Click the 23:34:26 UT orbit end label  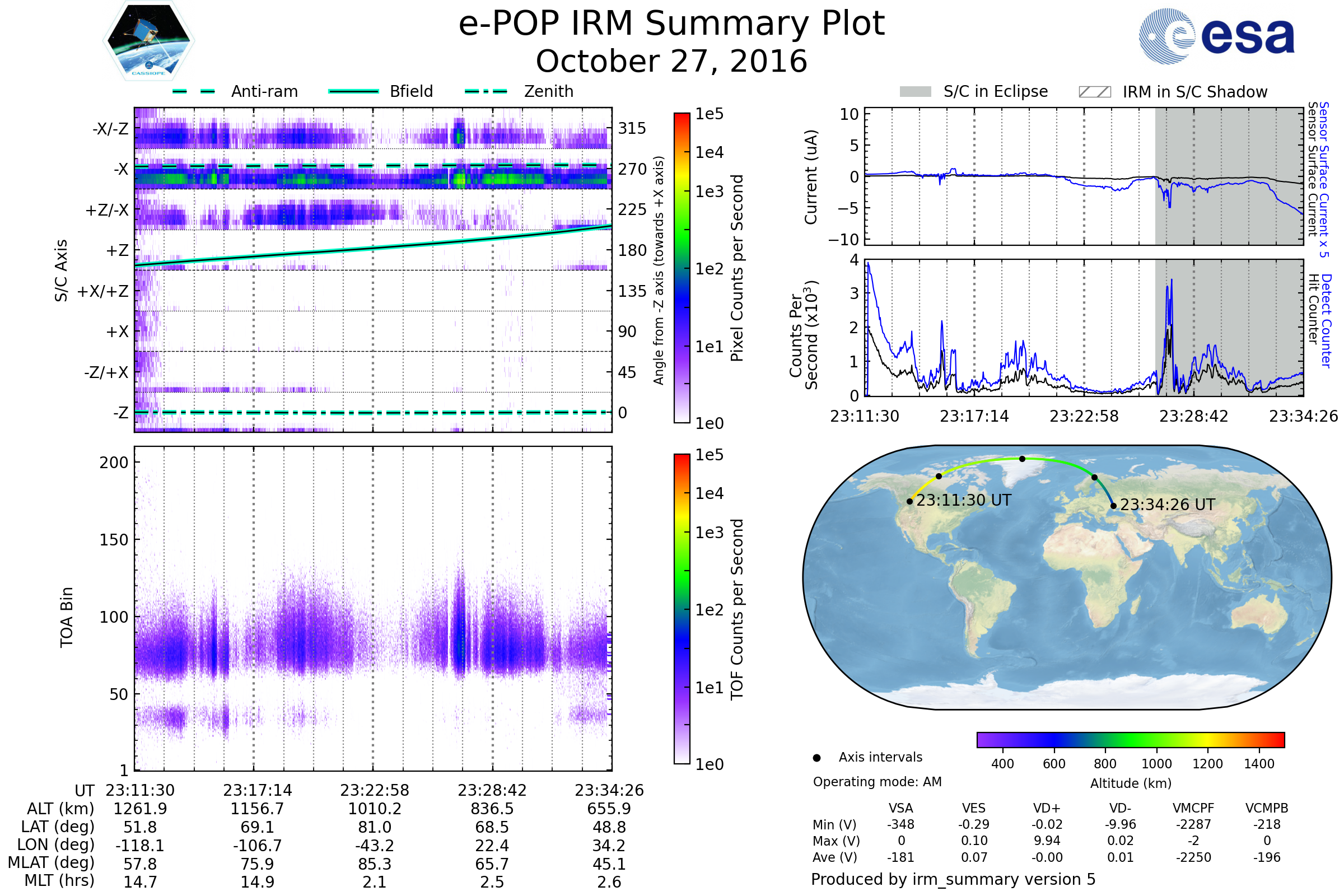click(1167, 505)
